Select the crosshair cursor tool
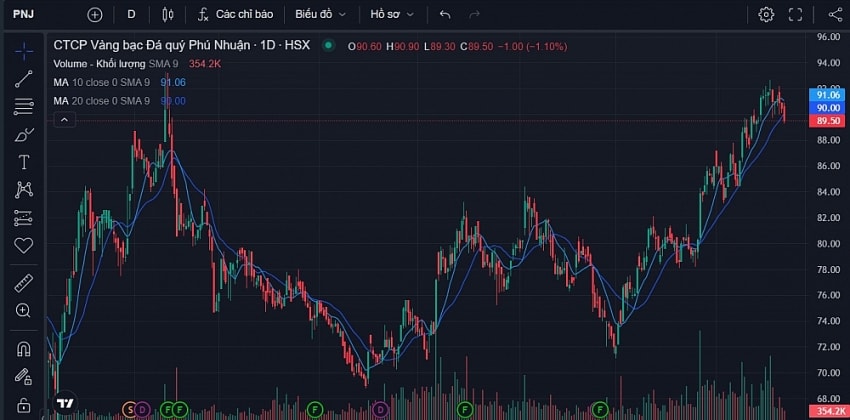The width and height of the screenshot is (850, 420). [24, 51]
